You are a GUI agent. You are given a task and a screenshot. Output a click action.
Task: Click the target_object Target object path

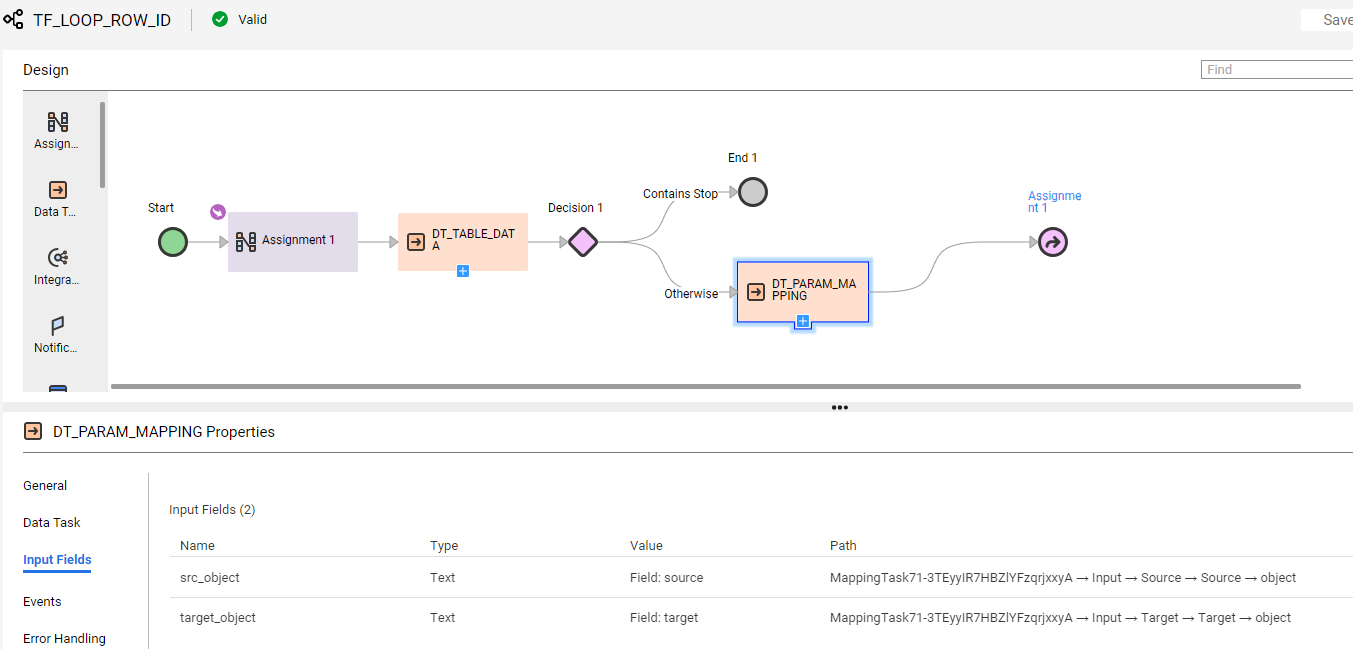click(1060, 618)
